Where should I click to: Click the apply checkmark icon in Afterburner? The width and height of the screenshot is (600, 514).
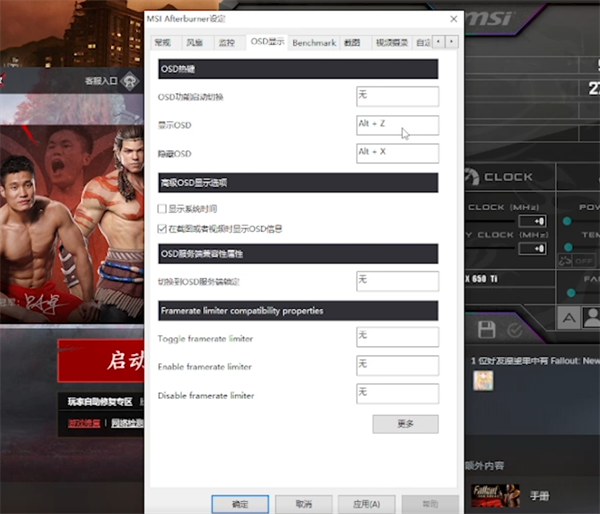pyautogui.click(x=514, y=329)
